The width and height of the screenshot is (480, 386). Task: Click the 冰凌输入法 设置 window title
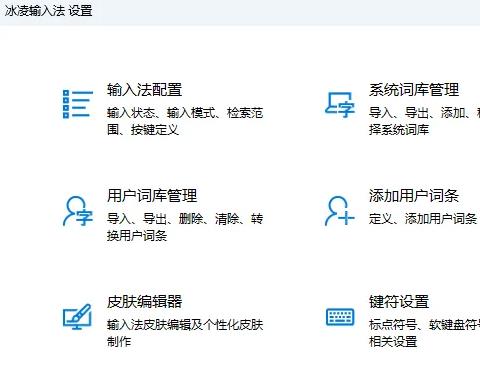point(48,11)
